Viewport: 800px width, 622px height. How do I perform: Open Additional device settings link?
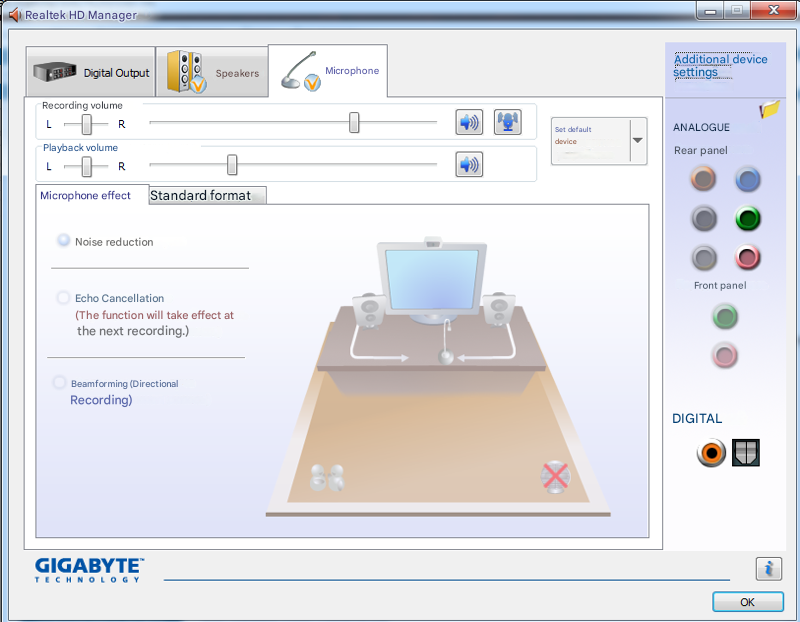(720, 66)
